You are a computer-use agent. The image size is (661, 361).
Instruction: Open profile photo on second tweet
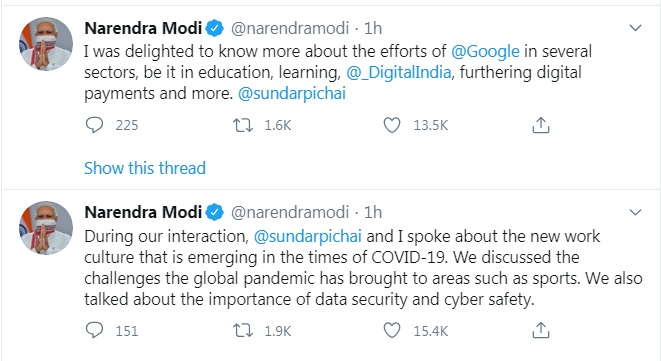[x=46, y=228]
